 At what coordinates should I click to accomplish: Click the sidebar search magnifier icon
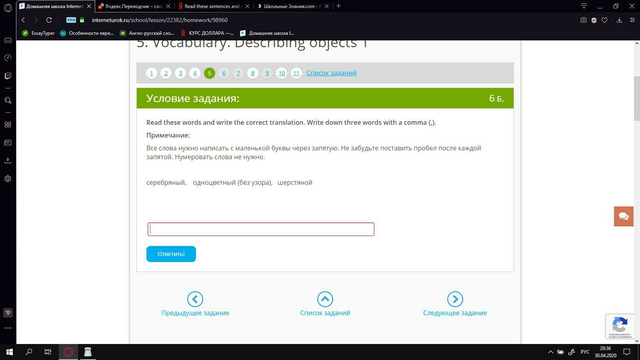8,100
